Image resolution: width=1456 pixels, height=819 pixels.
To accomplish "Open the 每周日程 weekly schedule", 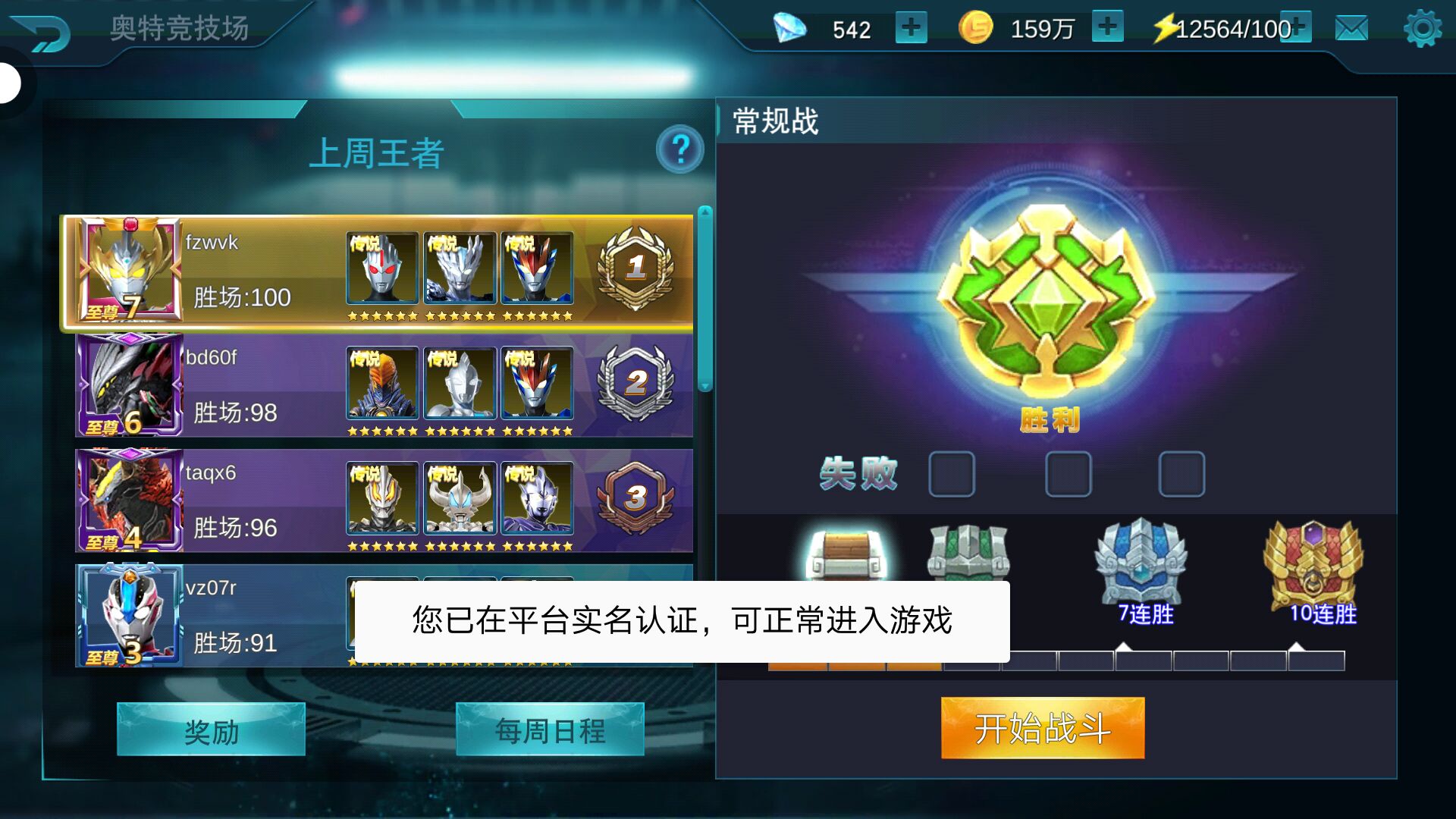I will point(550,730).
